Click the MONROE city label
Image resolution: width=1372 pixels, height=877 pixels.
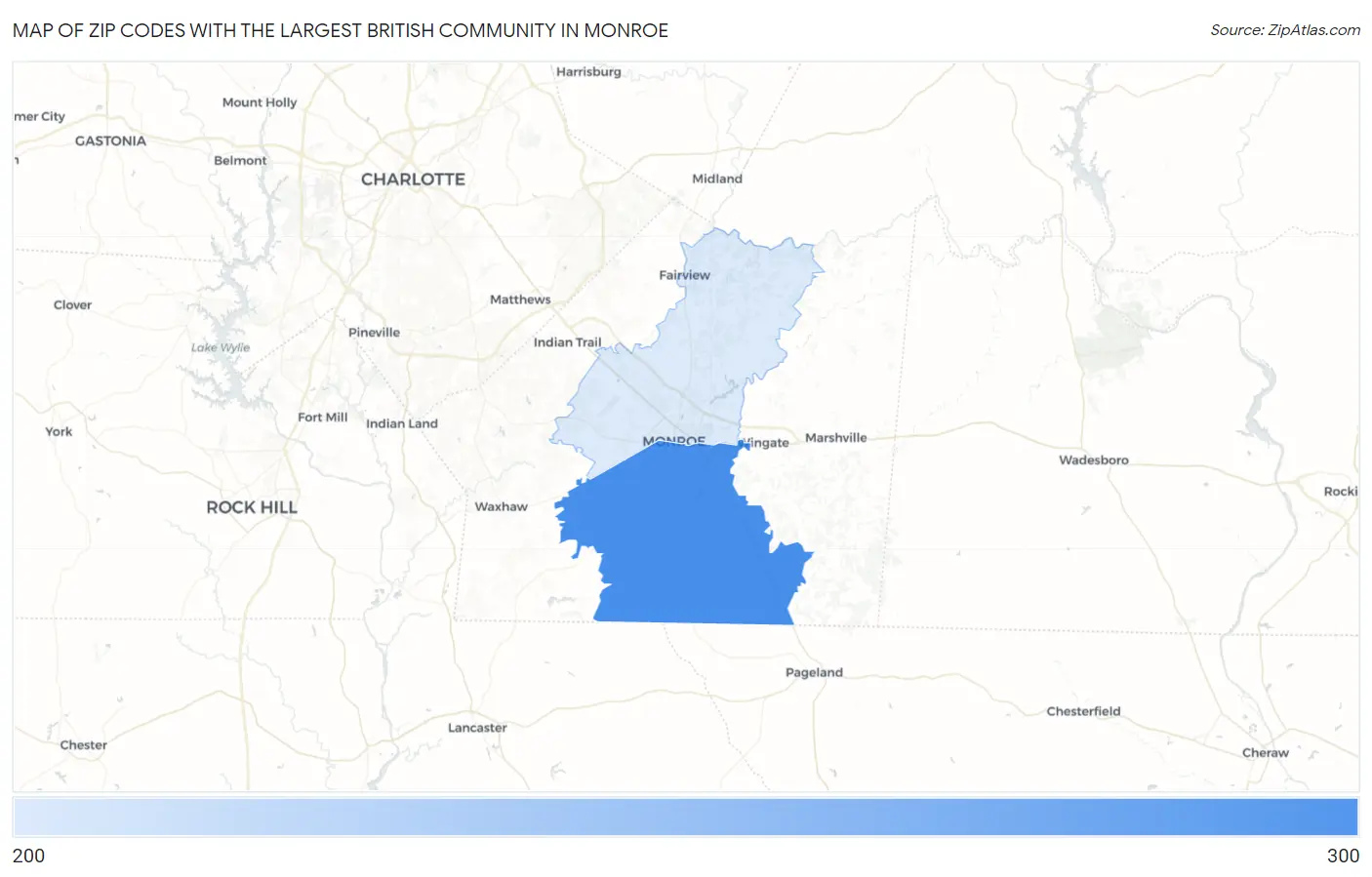(x=673, y=441)
